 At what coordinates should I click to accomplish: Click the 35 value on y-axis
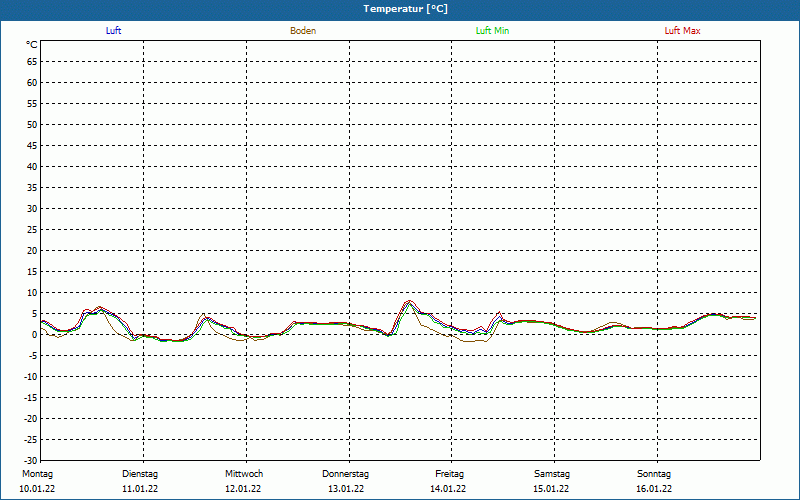pyautogui.click(x=32, y=188)
